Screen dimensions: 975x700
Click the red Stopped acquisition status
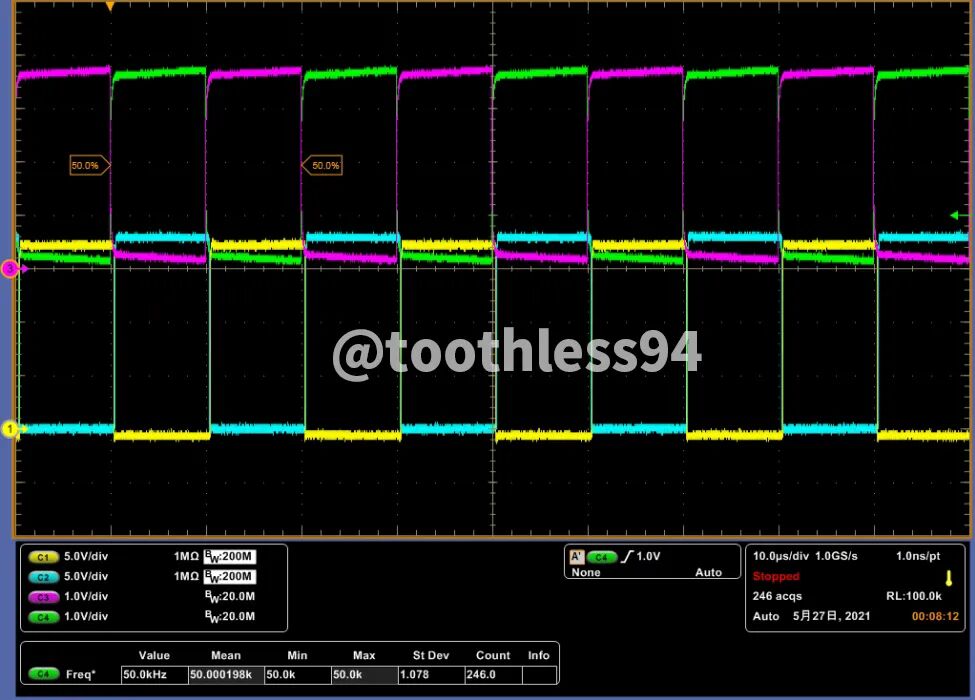coord(776,576)
